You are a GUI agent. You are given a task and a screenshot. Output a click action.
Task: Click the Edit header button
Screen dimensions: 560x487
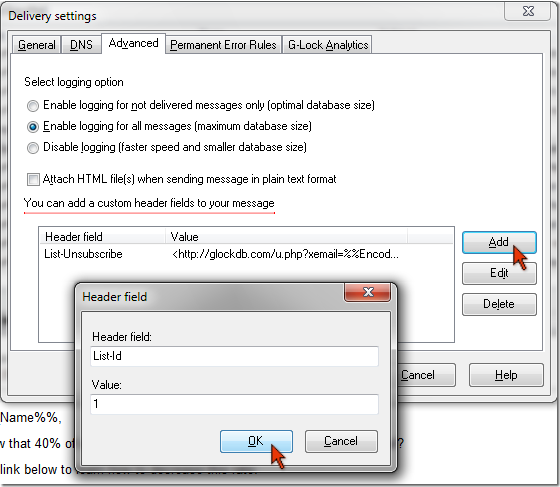[x=499, y=273]
